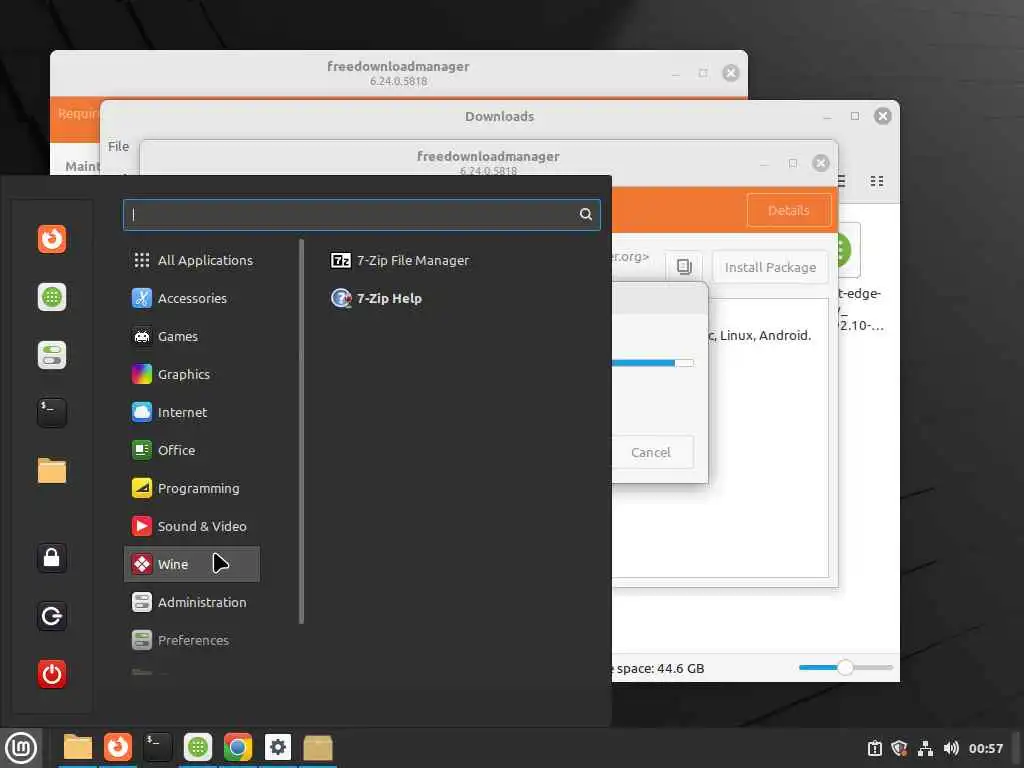Select the Office category

(192, 450)
